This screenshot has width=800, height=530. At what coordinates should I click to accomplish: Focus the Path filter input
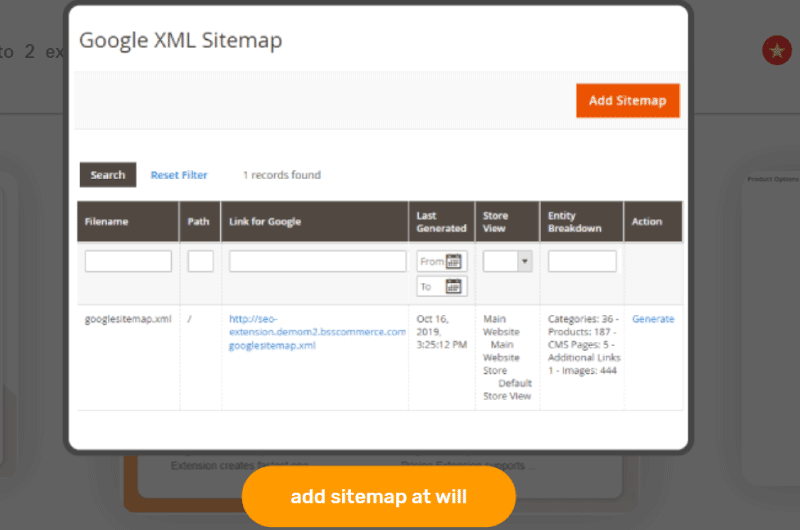click(201, 261)
